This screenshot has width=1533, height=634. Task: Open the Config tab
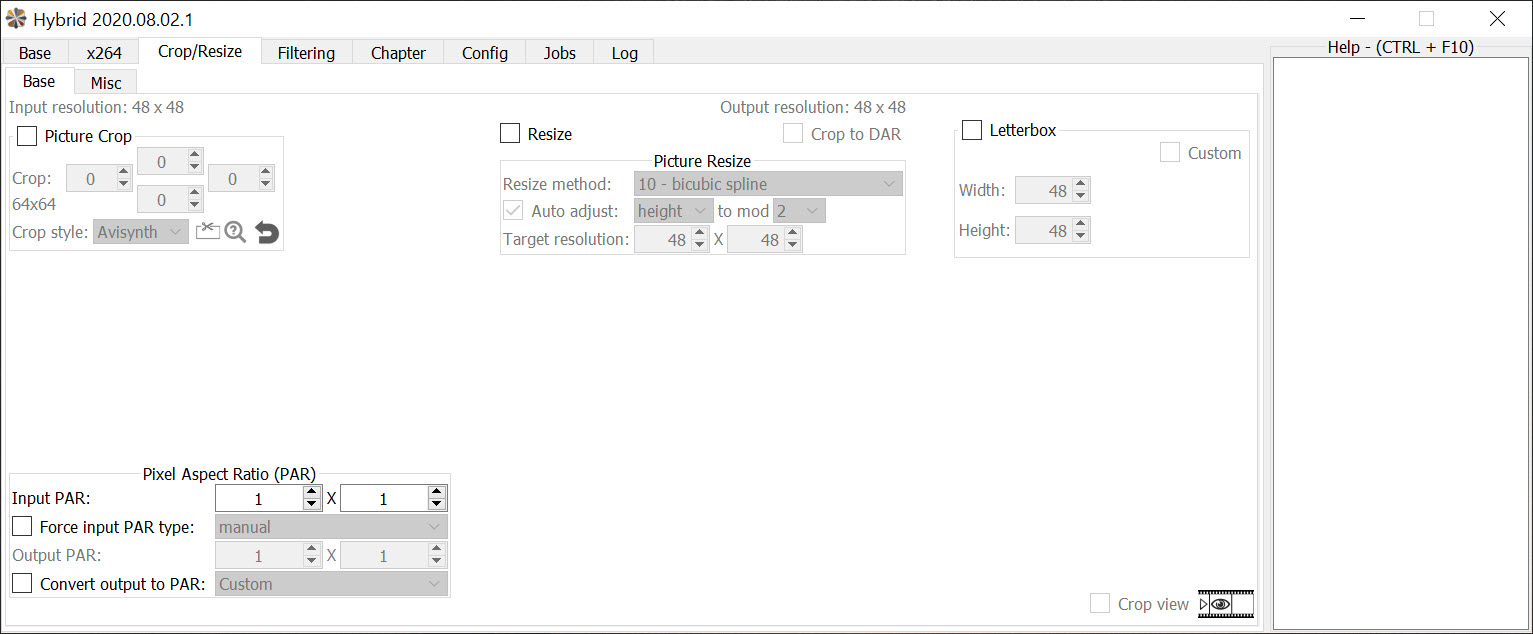(x=485, y=53)
